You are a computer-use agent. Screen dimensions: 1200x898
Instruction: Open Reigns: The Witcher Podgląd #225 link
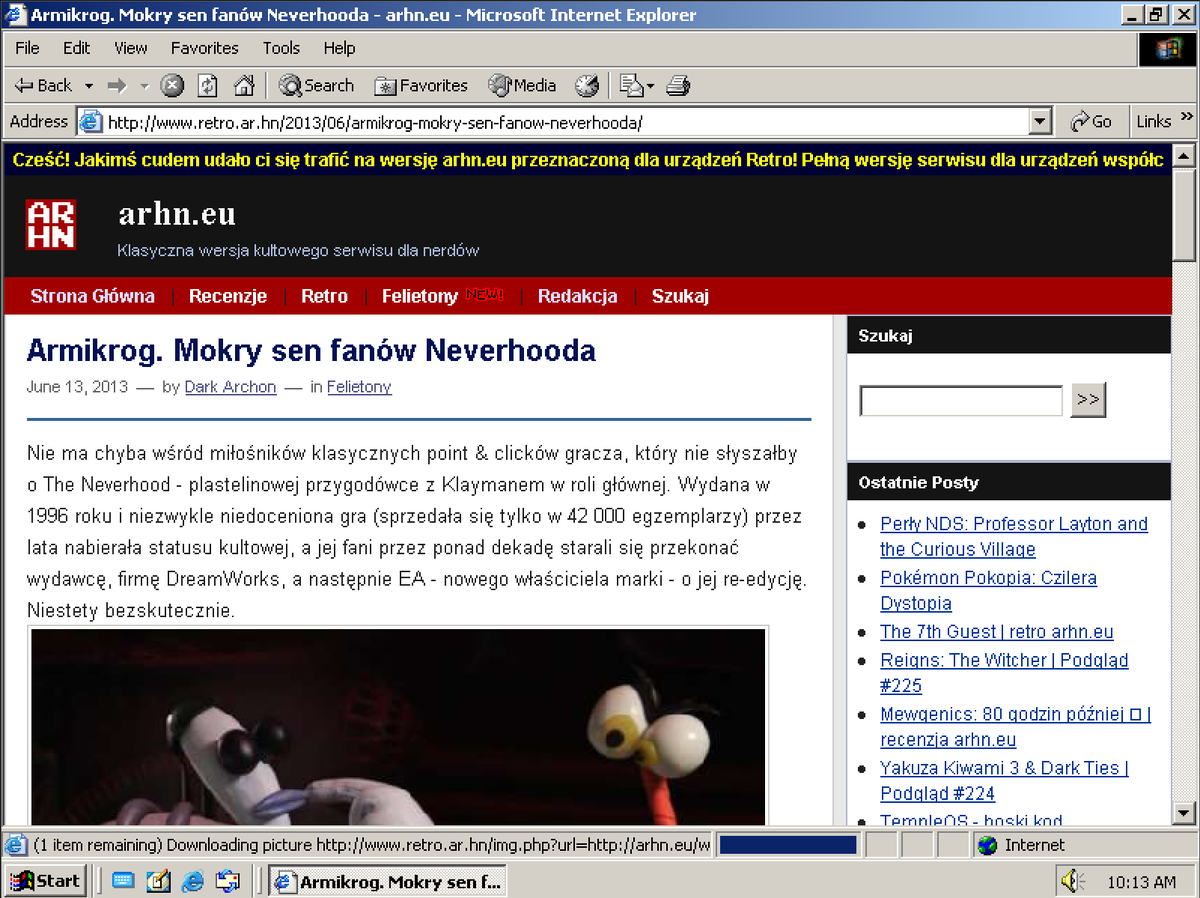coord(1004,673)
